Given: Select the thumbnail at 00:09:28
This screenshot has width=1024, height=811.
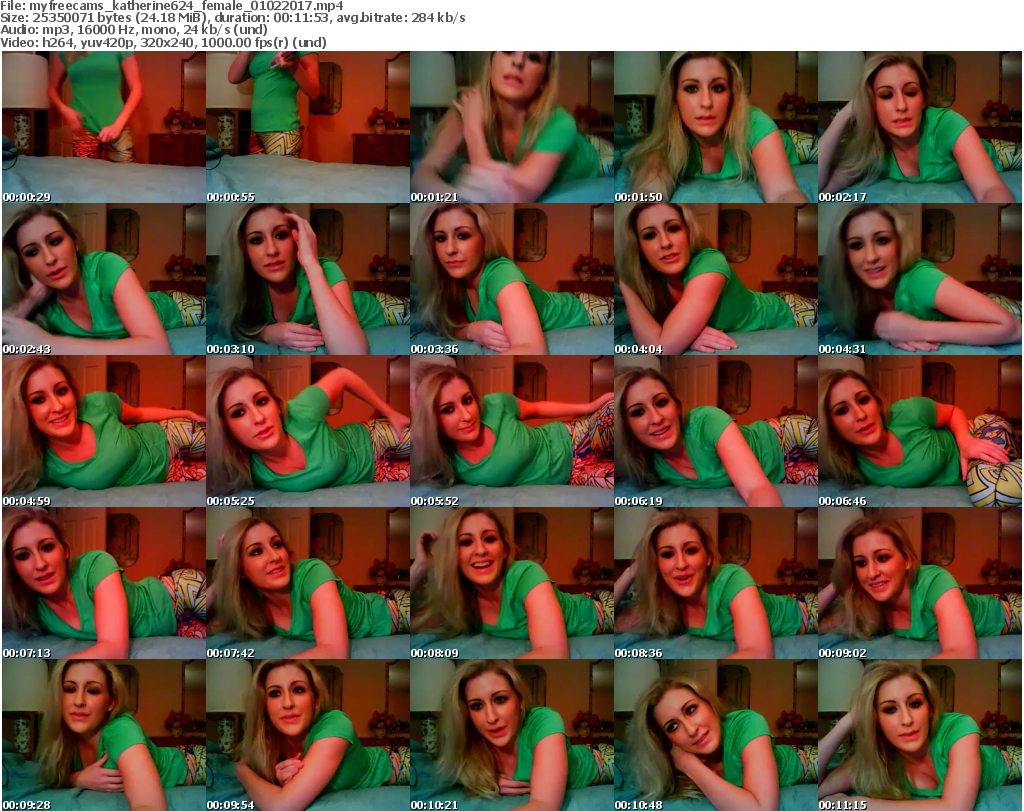Looking at the screenshot, I should (104, 735).
